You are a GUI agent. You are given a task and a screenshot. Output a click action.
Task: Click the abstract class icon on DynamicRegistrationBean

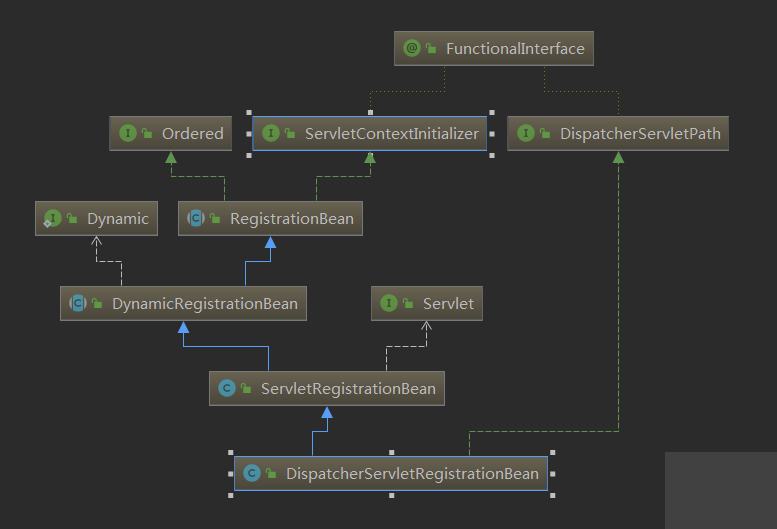[78, 303]
